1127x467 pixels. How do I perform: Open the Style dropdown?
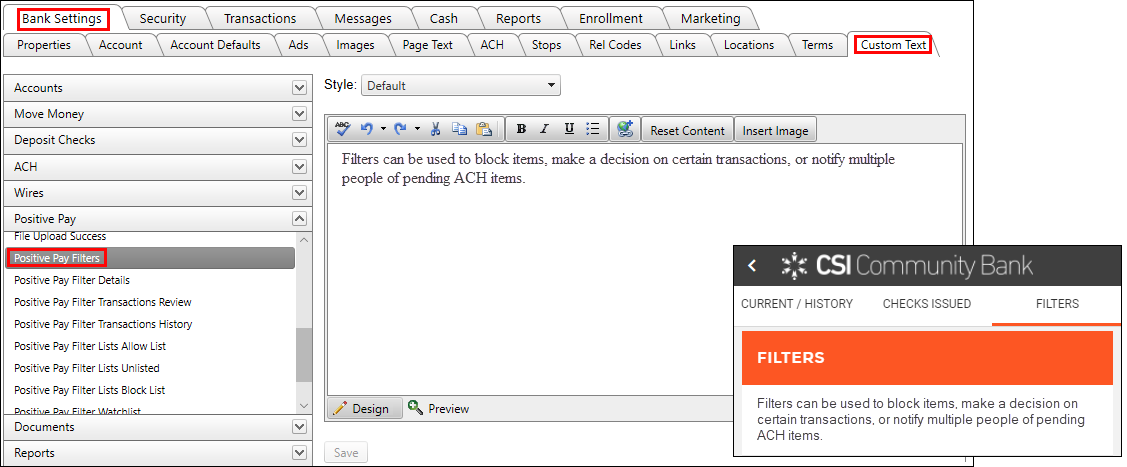click(460, 86)
